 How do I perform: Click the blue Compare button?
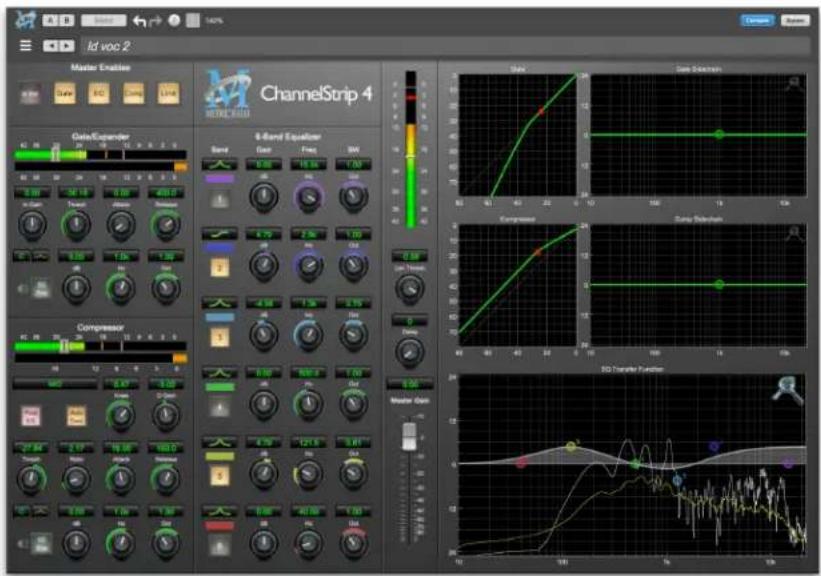[x=757, y=20]
